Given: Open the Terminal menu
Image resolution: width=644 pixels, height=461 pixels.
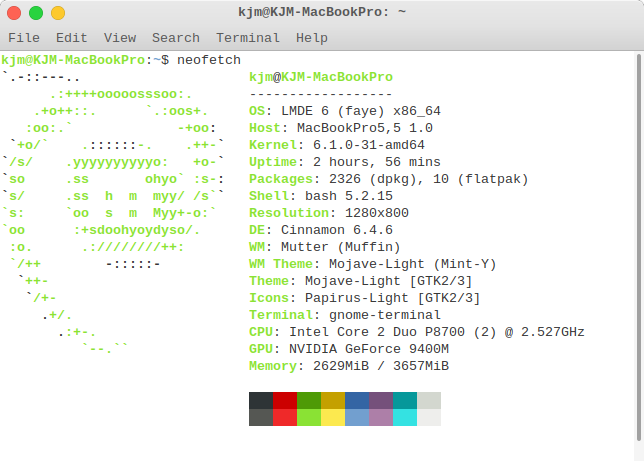Looking at the screenshot, I should [x=248, y=38].
